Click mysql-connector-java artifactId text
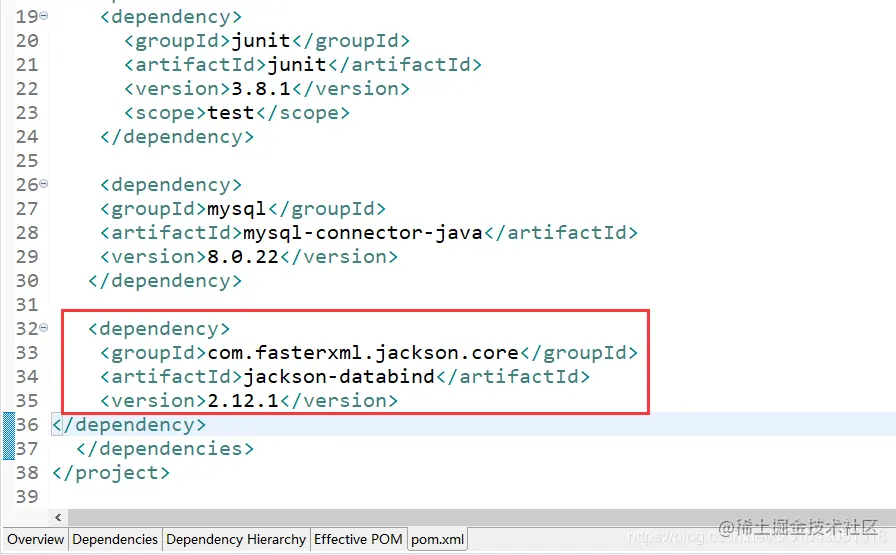This screenshot has height=555, width=896. 363,233
